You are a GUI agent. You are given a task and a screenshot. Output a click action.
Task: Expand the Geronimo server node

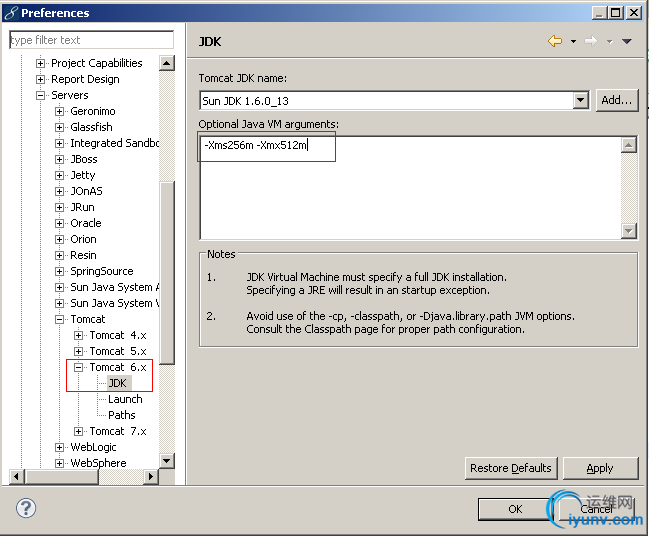tap(59, 111)
